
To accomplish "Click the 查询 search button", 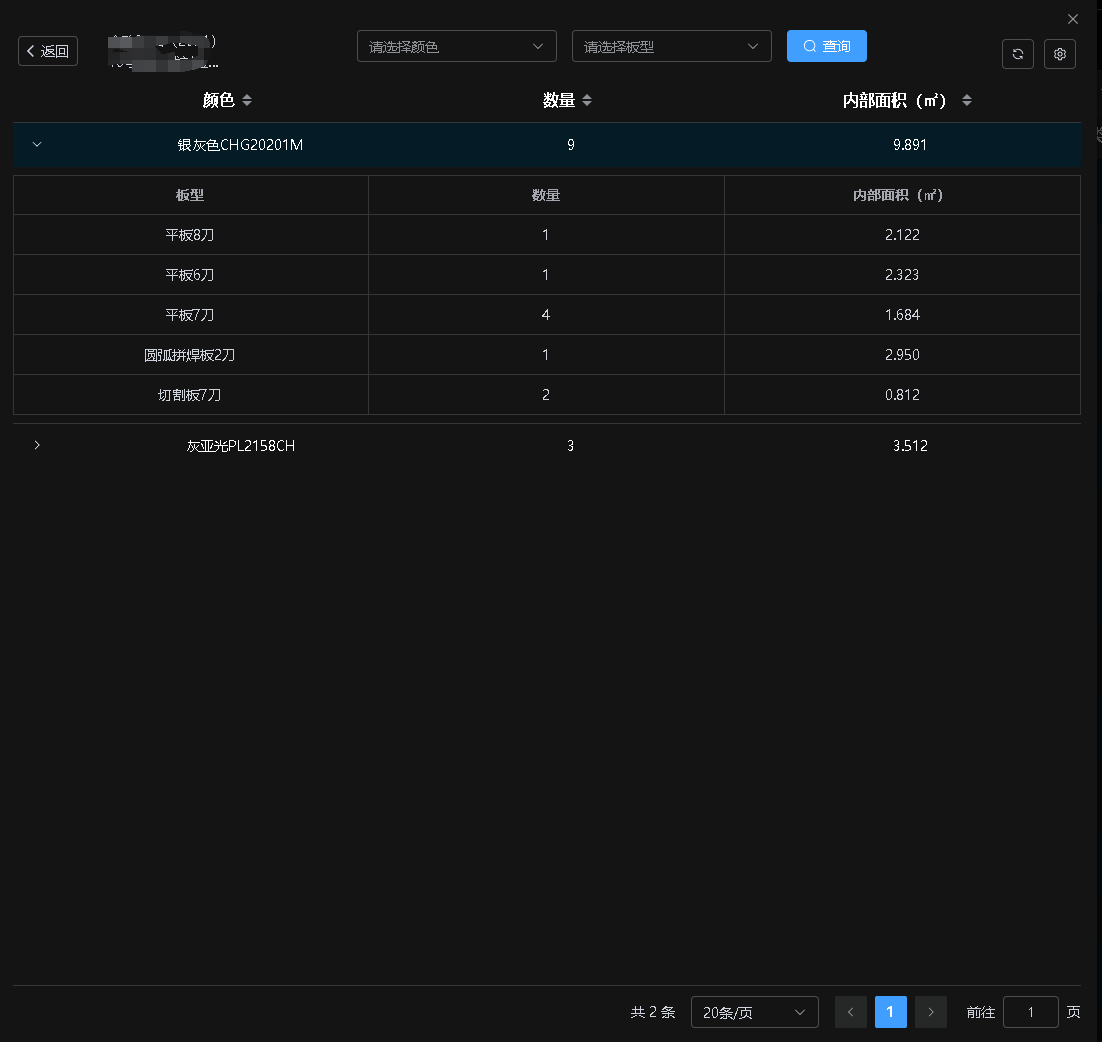I will pos(826,46).
